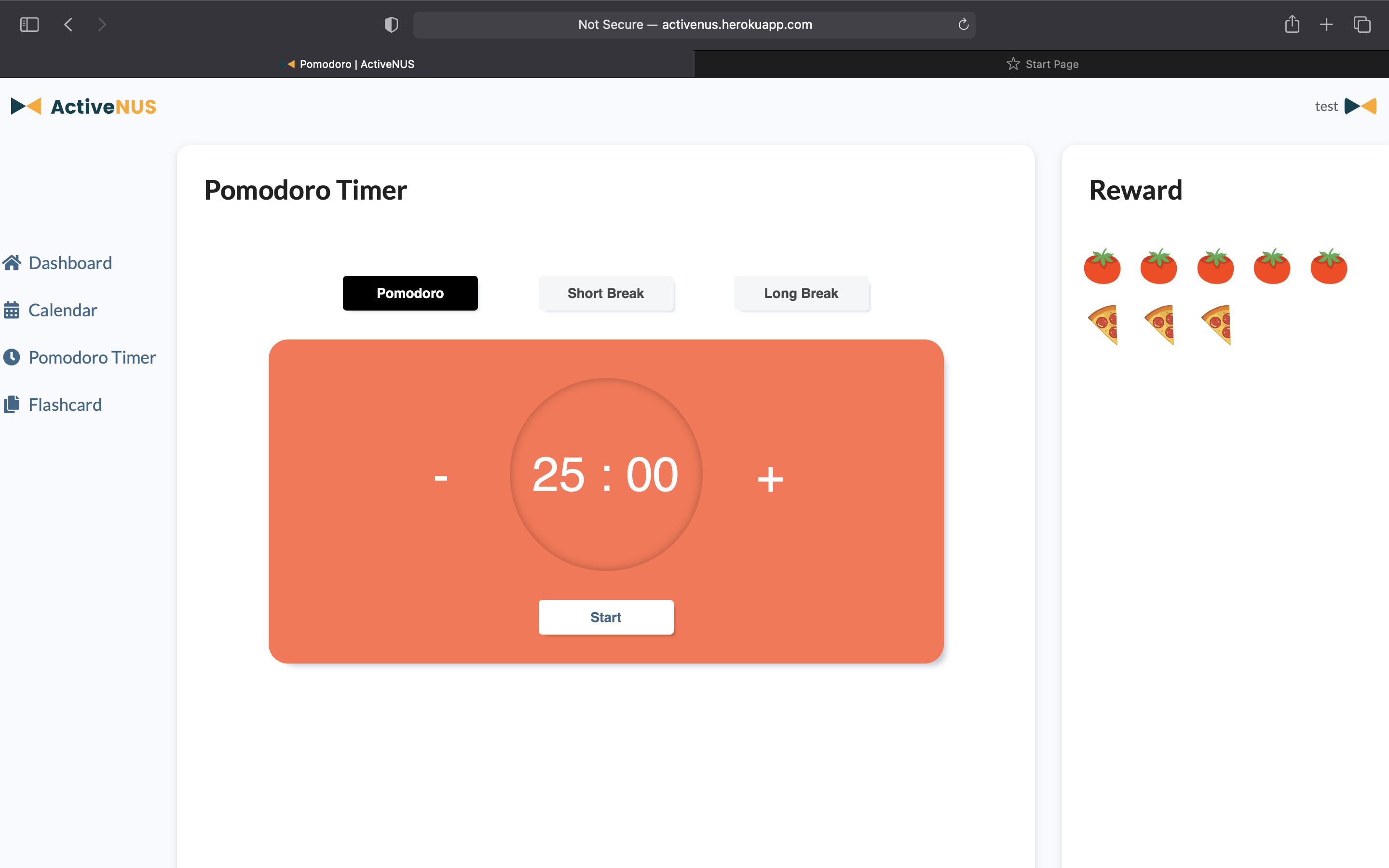Click the Pomodoro Timer page heading
Viewport: 1389px width, 868px height.
pos(305,190)
